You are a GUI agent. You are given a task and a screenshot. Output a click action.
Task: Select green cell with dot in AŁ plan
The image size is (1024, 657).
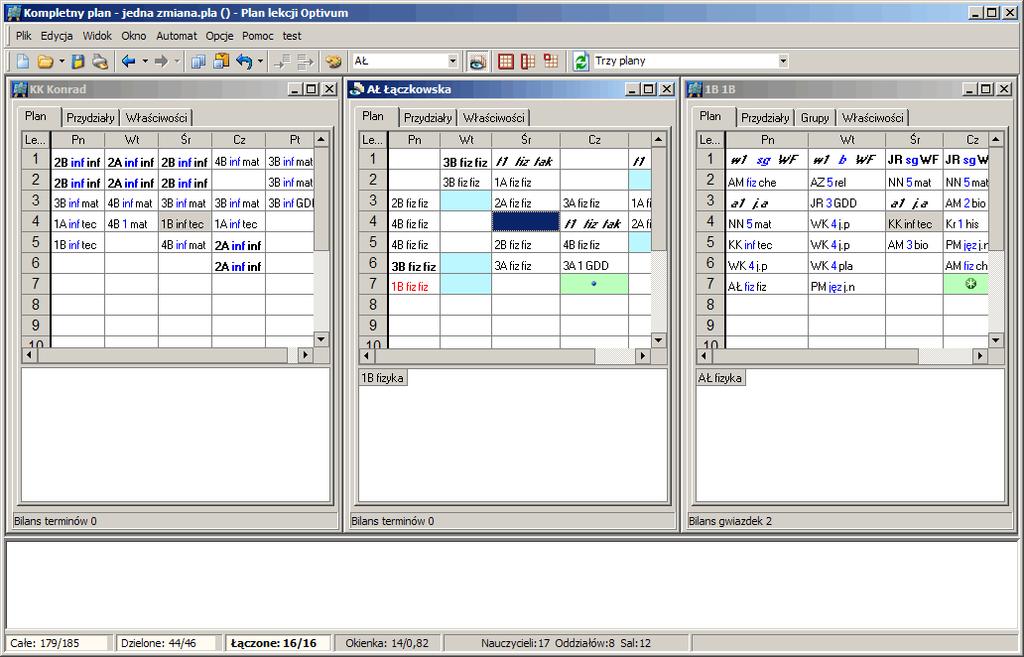[x=594, y=285]
